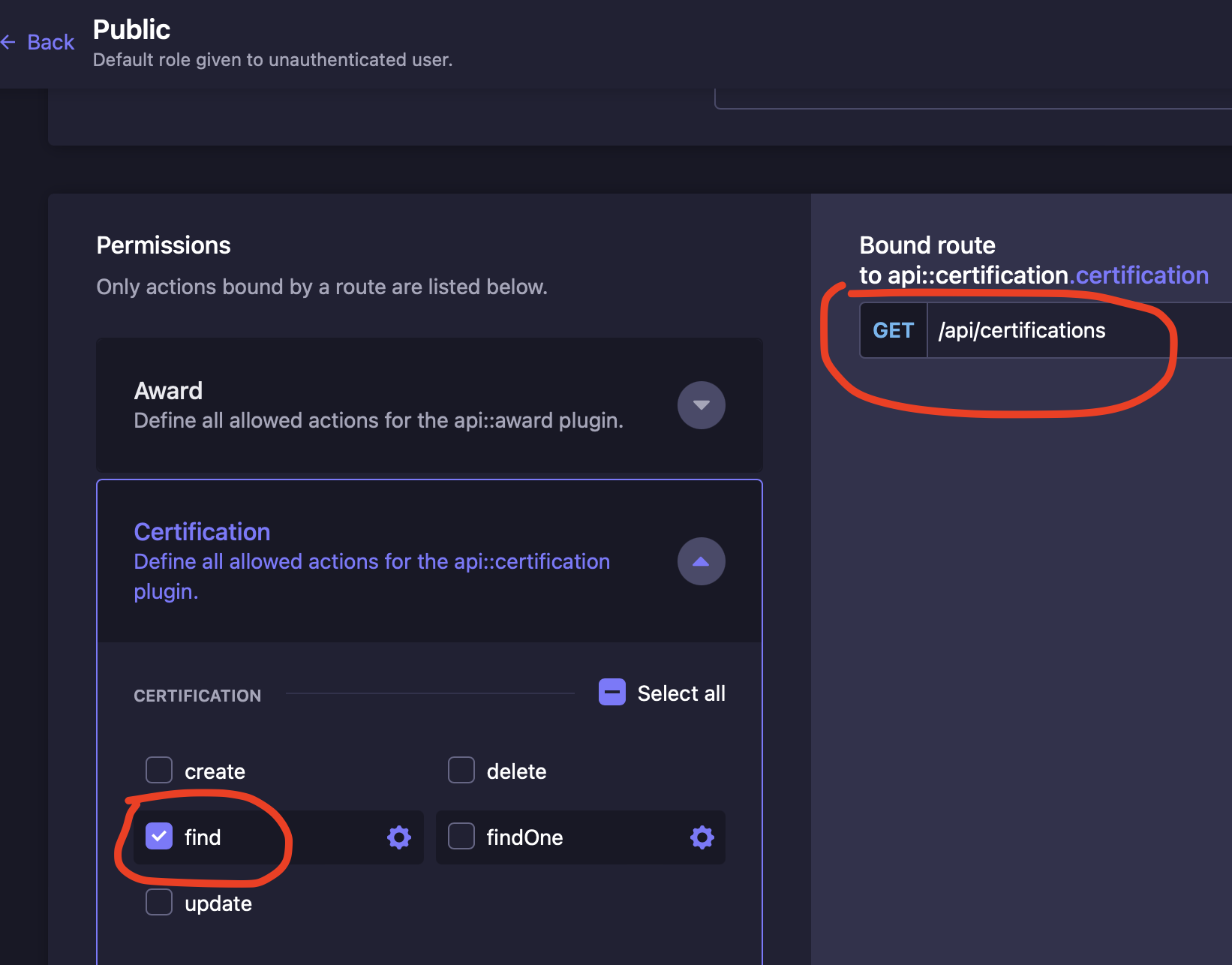This screenshot has width=1232, height=965.
Task: Click the back arrow icon next to Back
Action: pyautogui.click(x=10, y=42)
